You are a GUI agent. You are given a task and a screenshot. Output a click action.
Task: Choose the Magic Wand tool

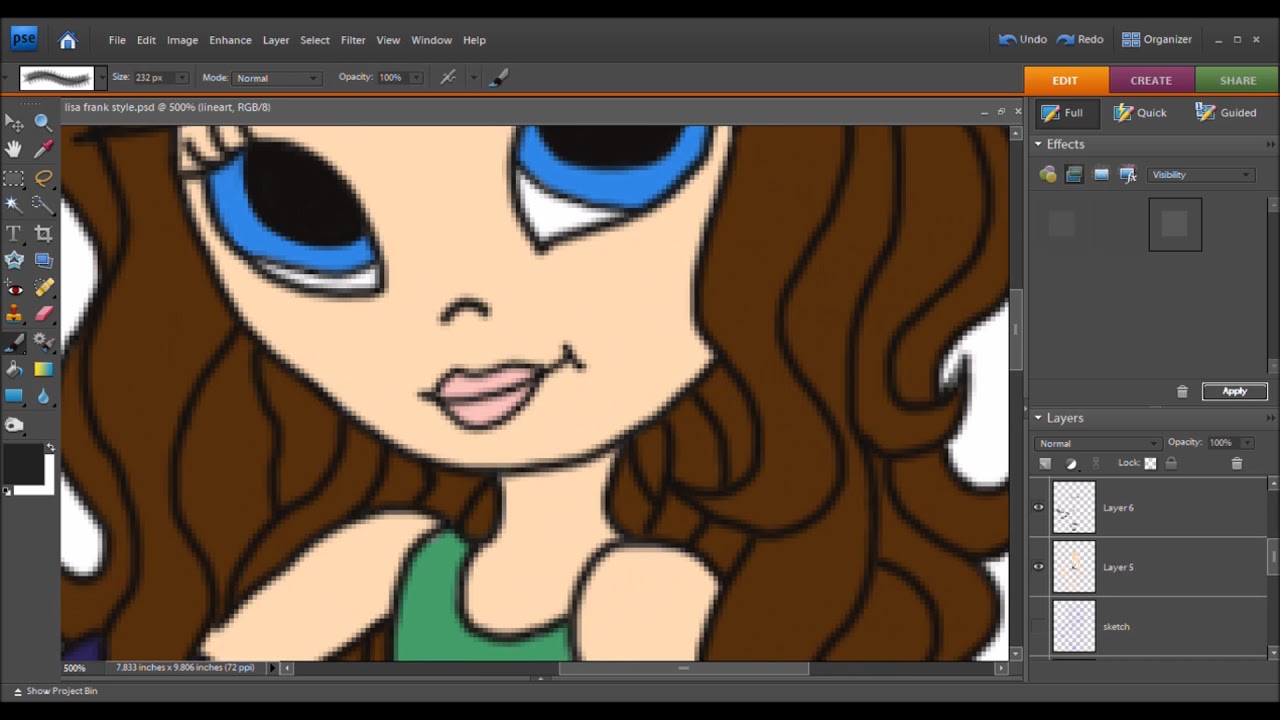(14, 205)
